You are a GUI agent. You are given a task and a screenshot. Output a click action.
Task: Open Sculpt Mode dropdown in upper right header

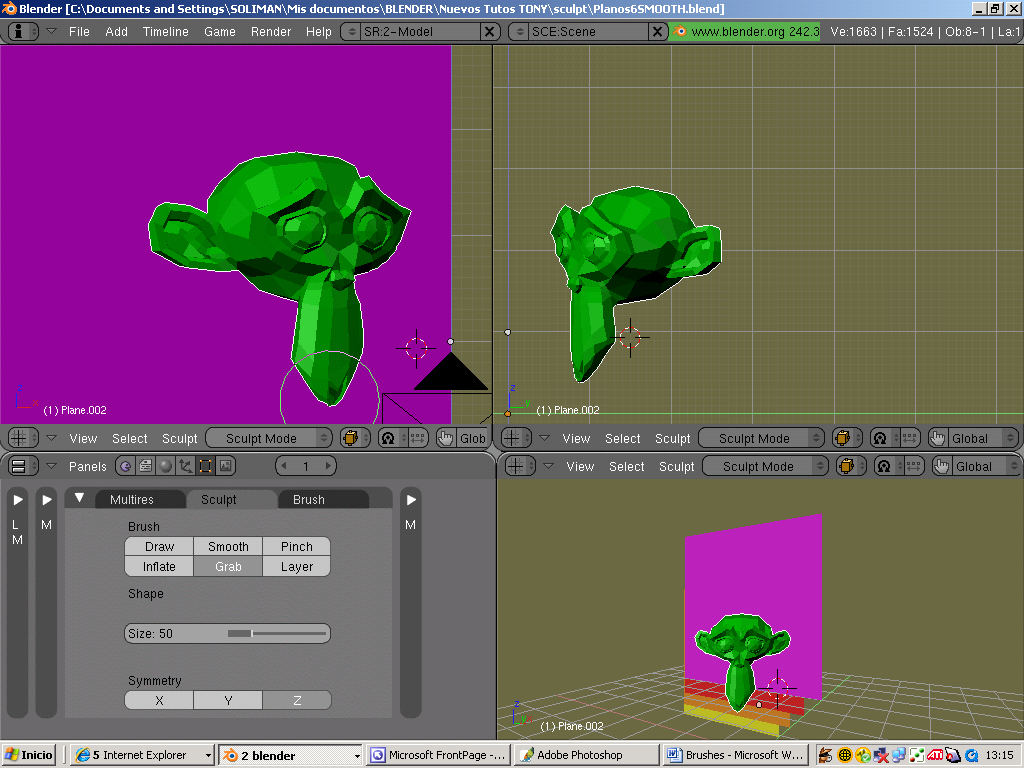(x=761, y=438)
